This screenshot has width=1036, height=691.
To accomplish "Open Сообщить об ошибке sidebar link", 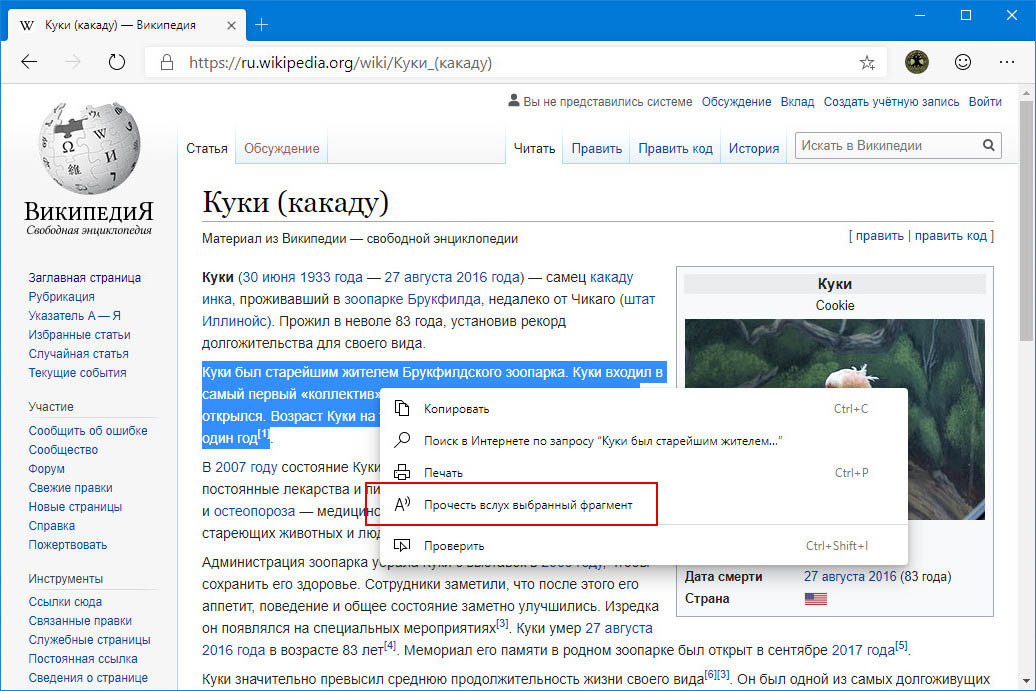I will pyautogui.click(x=88, y=431).
